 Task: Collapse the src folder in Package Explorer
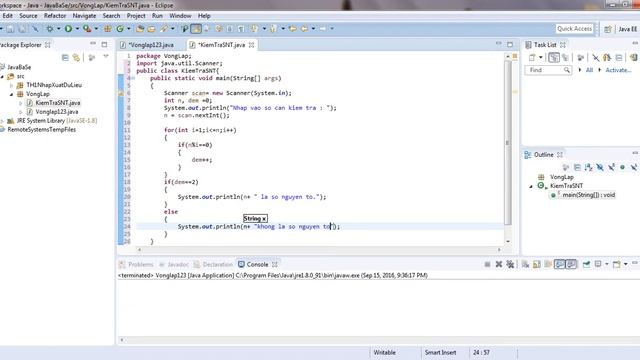[2, 76]
